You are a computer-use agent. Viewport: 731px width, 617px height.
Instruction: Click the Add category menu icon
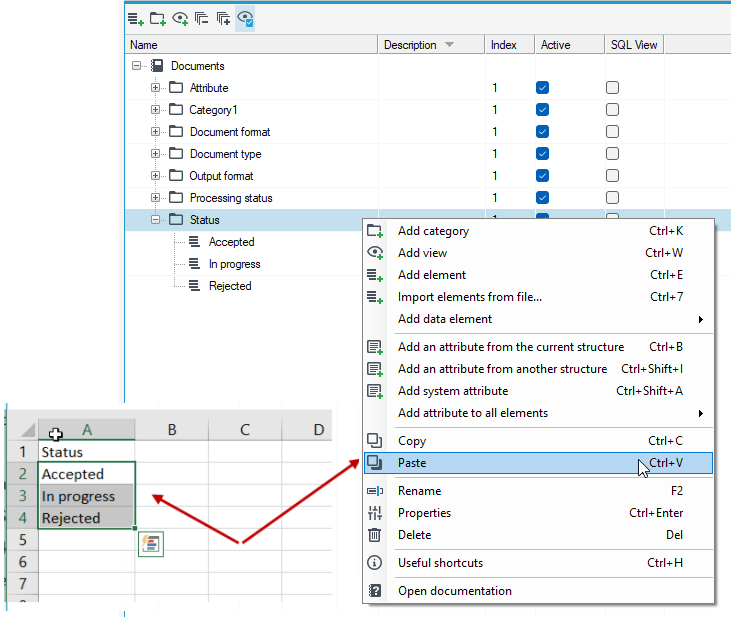pos(375,231)
